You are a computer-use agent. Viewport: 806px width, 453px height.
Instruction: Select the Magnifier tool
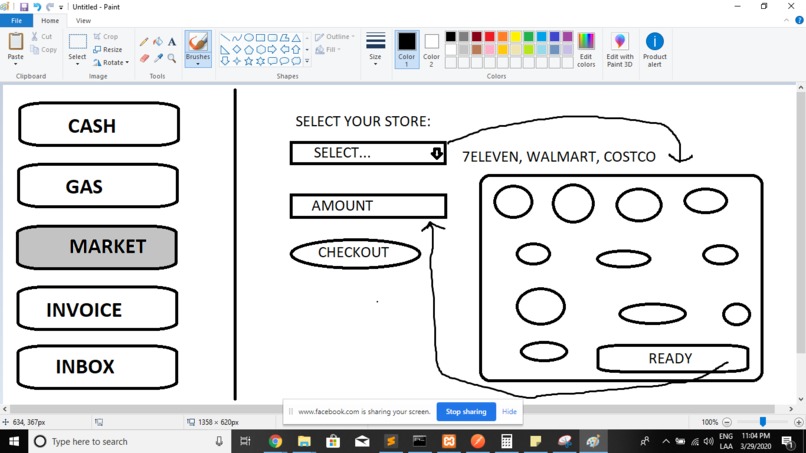172,59
